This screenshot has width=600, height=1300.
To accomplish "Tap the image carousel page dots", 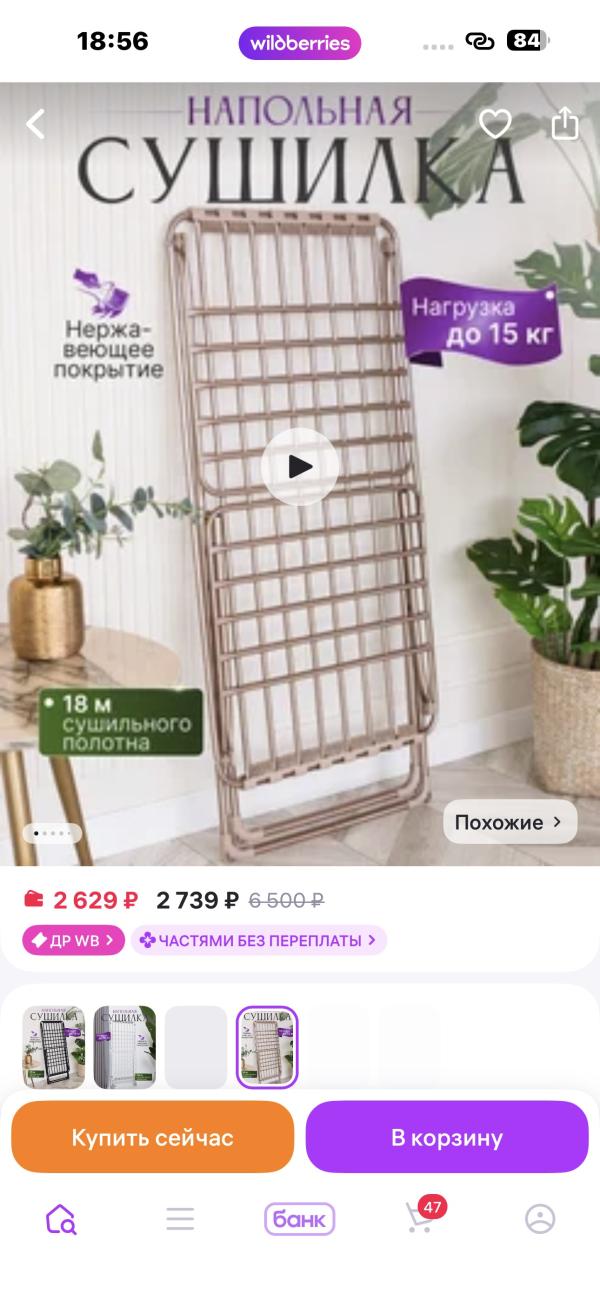I will [x=52, y=832].
